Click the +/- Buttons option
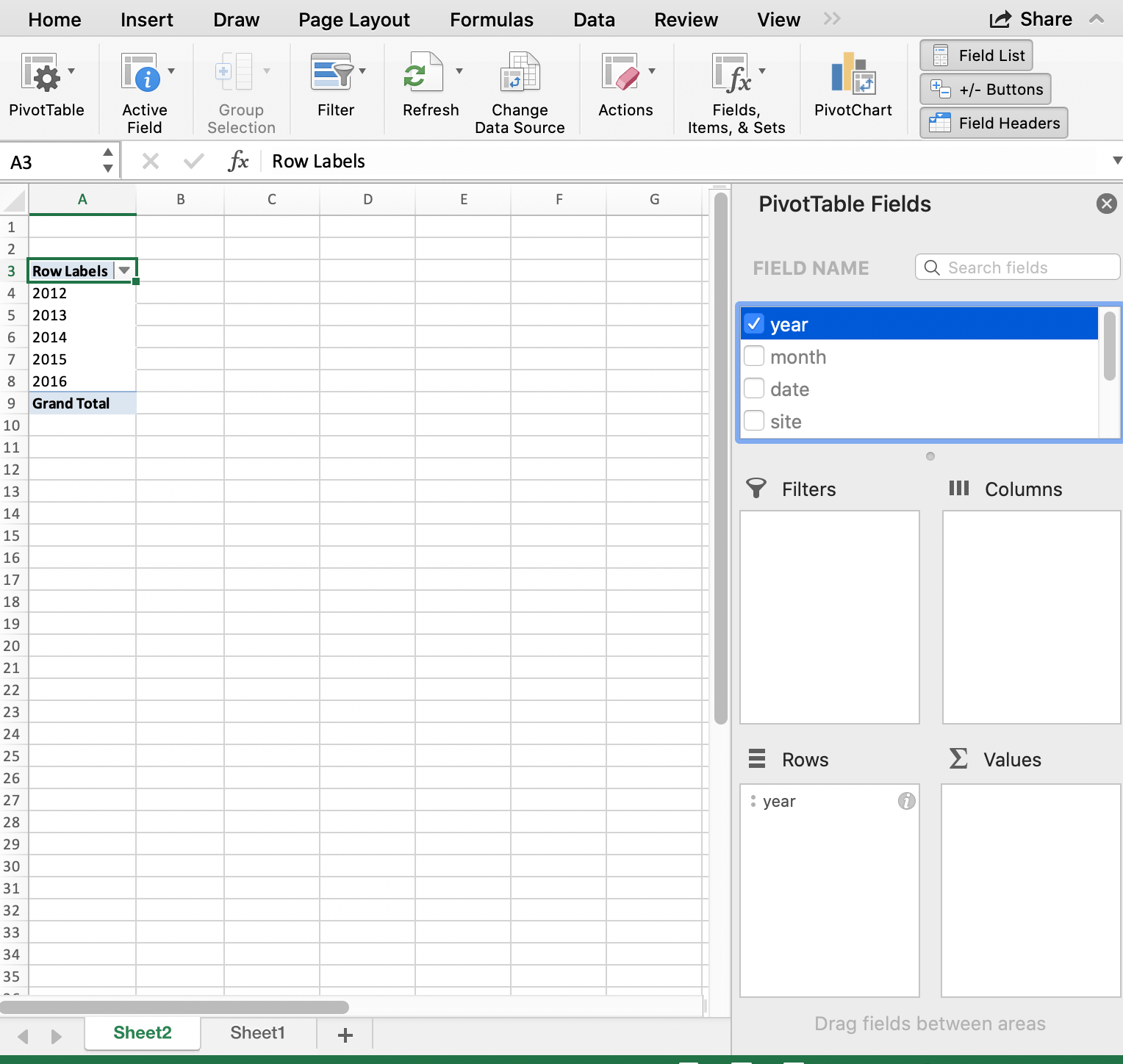The width and height of the screenshot is (1123, 1064). pyautogui.click(x=985, y=89)
